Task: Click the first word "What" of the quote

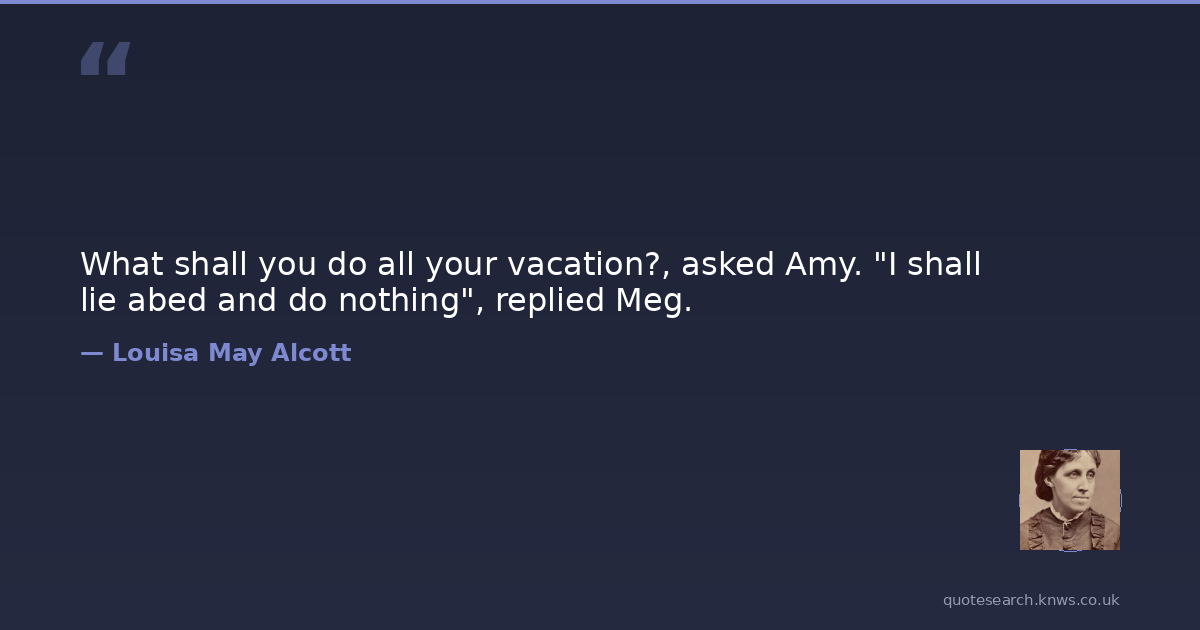Action: point(122,265)
